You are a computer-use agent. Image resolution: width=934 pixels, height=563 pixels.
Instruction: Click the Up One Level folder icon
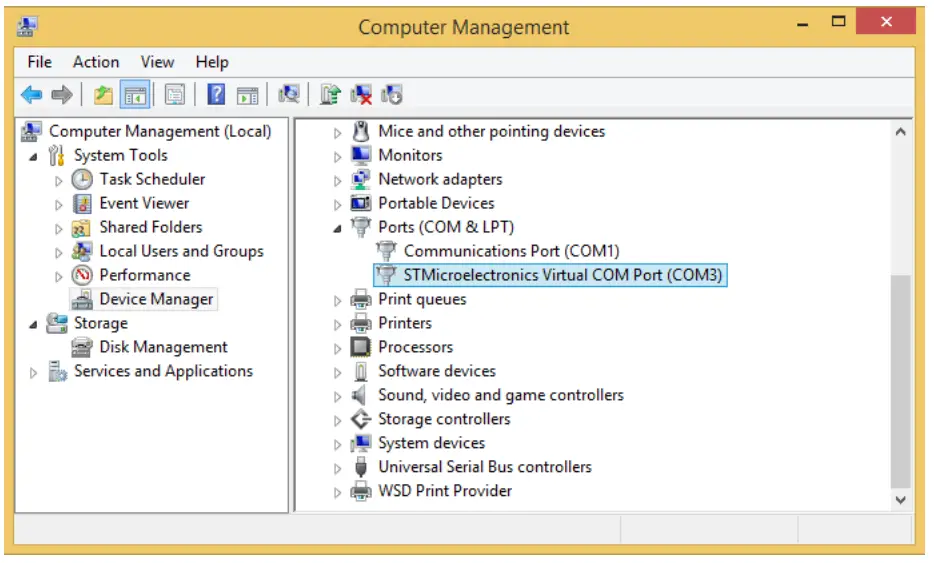[103, 95]
